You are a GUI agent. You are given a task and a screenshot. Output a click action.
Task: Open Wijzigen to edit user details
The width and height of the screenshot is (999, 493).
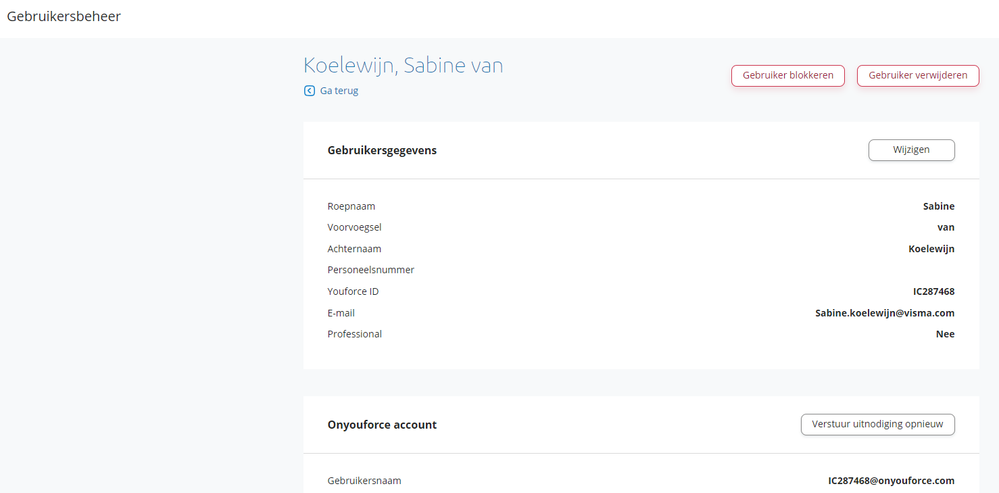click(x=911, y=150)
